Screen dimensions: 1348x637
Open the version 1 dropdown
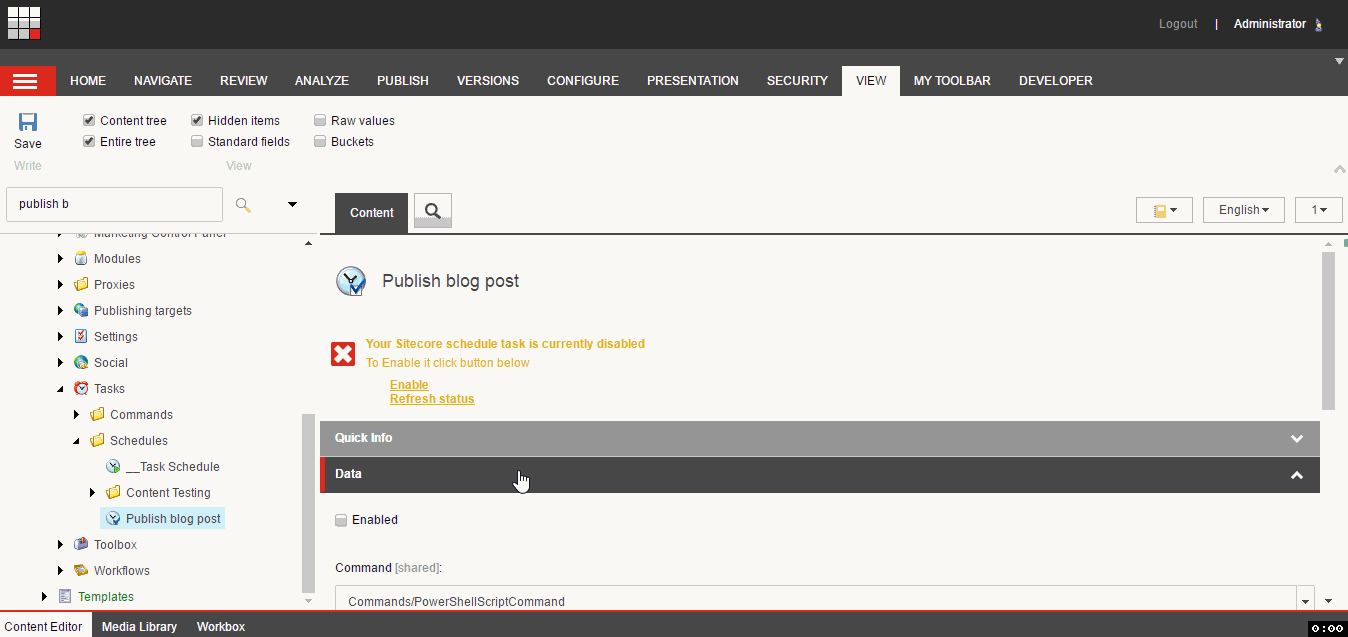[x=1318, y=210]
